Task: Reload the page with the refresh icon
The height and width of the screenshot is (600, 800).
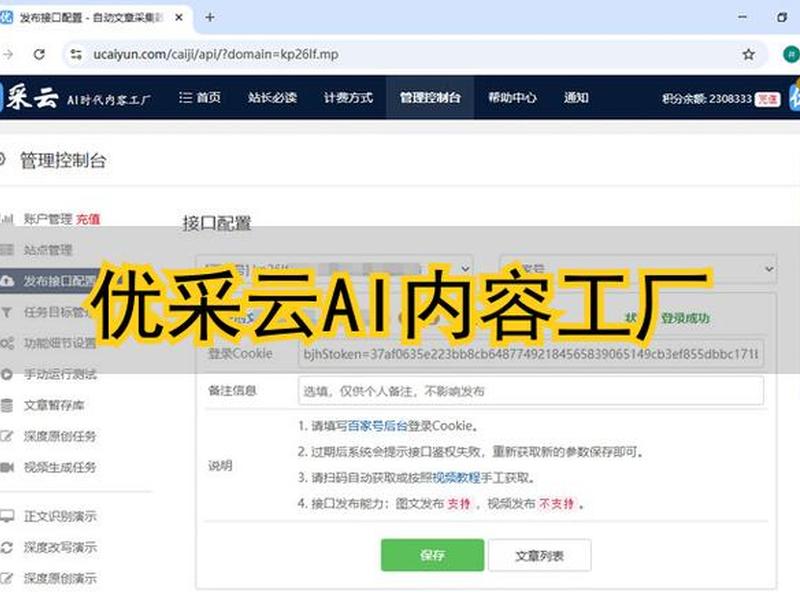Action: click(x=39, y=54)
